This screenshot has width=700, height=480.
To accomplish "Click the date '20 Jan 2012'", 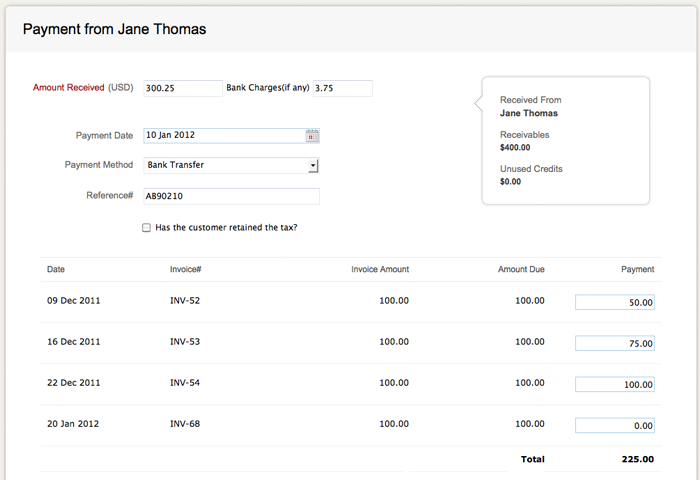I will coord(73,424).
